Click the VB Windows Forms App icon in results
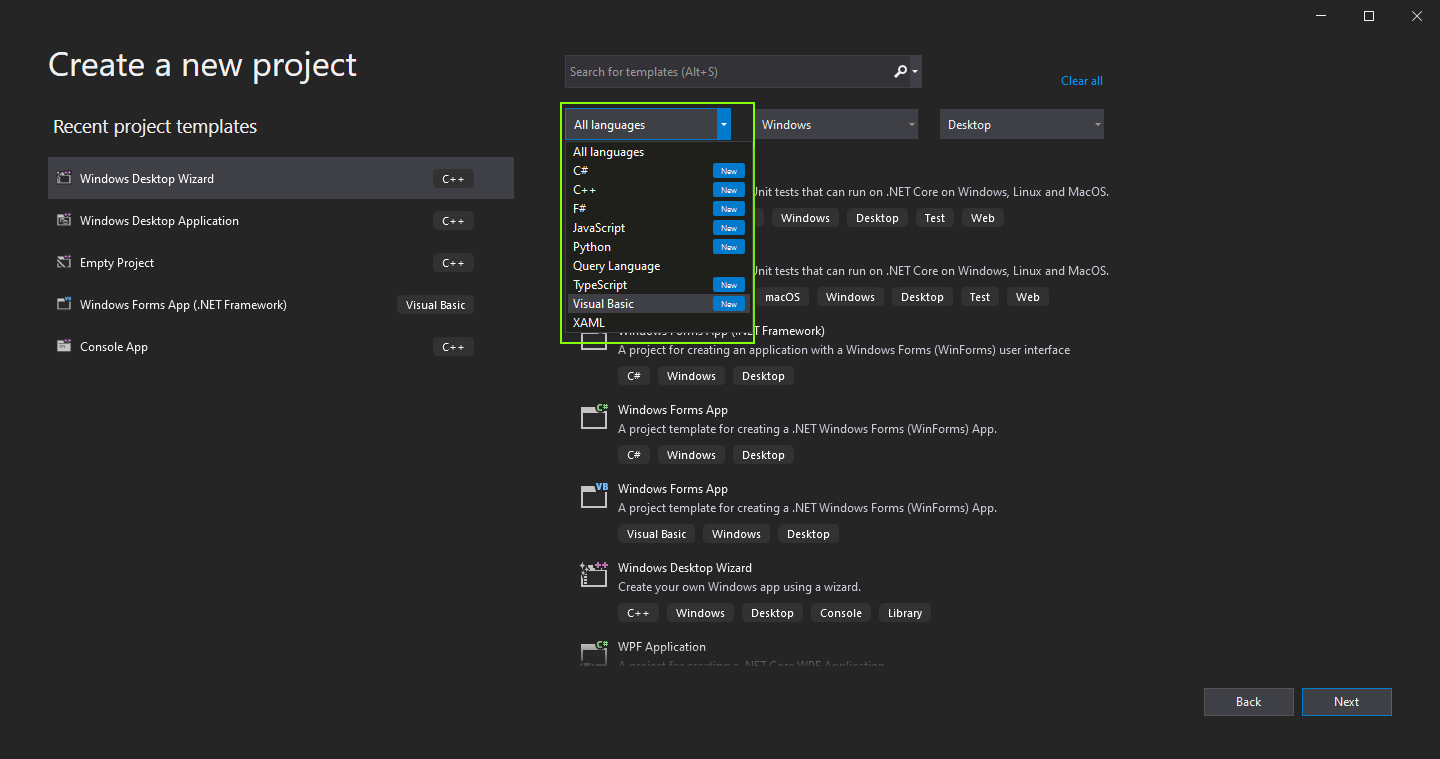This screenshot has width=1440, height=759. (594, 496)
